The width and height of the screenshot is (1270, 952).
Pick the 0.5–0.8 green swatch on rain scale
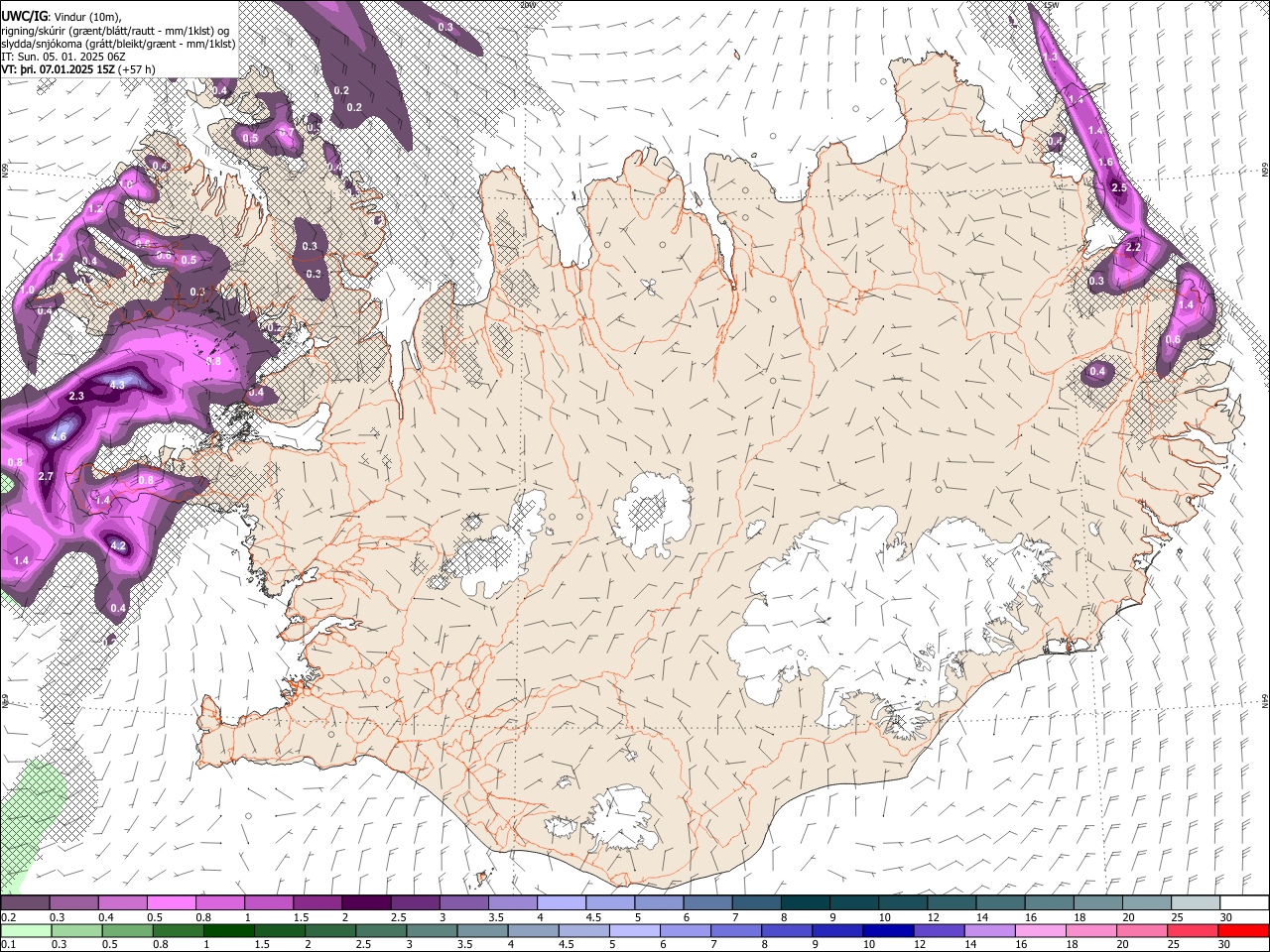tap(127, 930)
